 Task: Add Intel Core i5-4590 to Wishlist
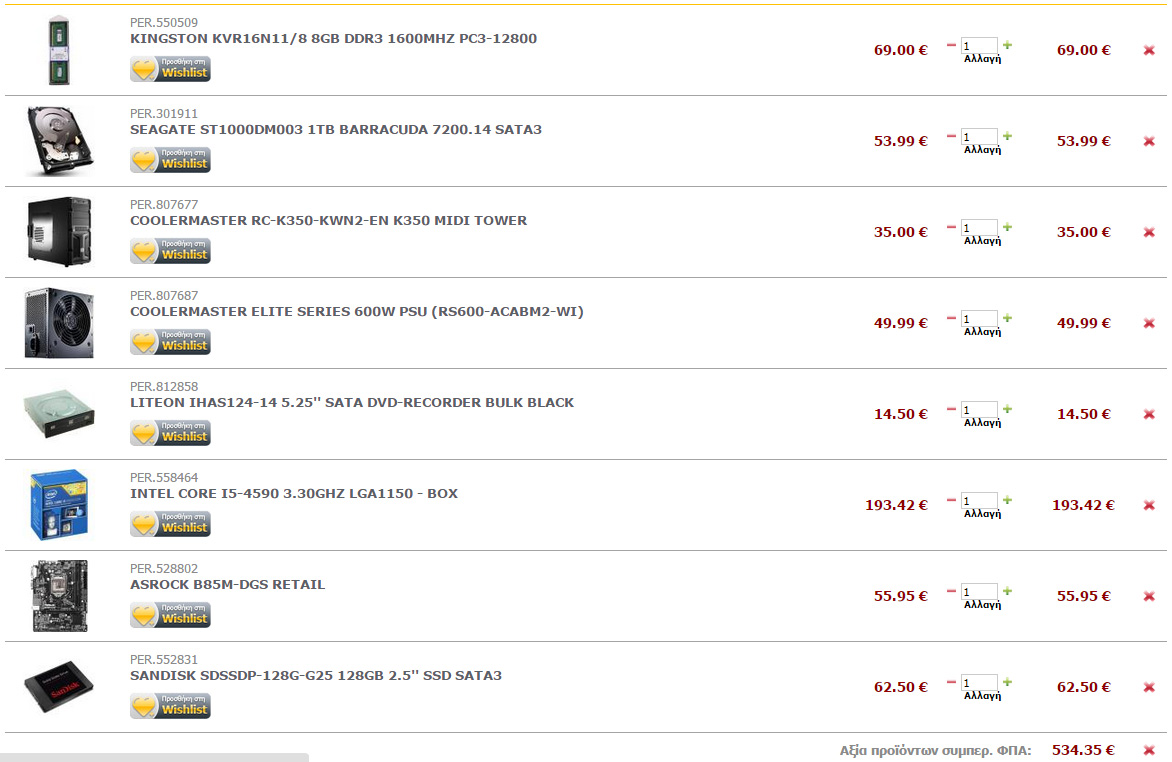[170, 524]
